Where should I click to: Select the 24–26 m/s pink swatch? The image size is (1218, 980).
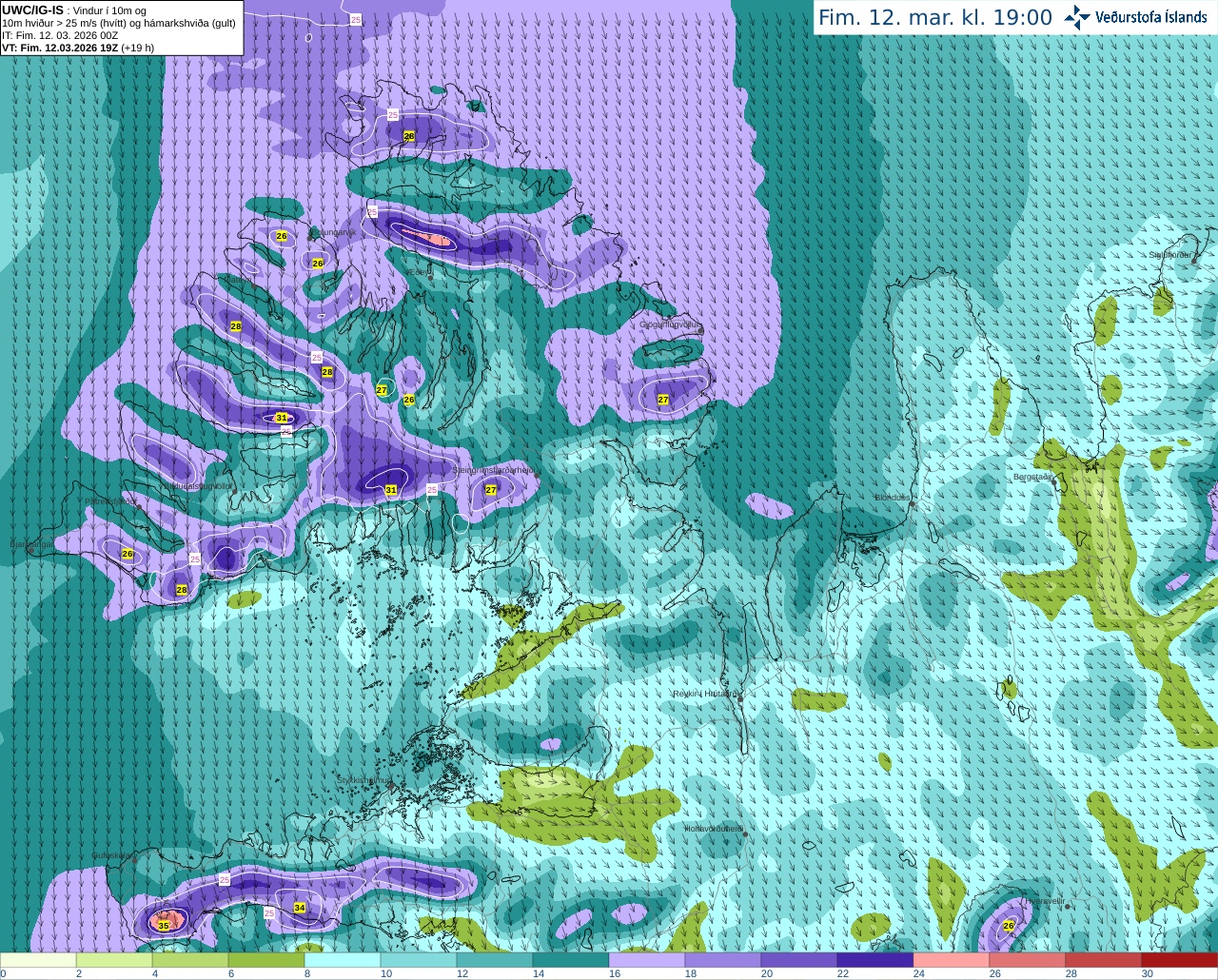(952, 960)
